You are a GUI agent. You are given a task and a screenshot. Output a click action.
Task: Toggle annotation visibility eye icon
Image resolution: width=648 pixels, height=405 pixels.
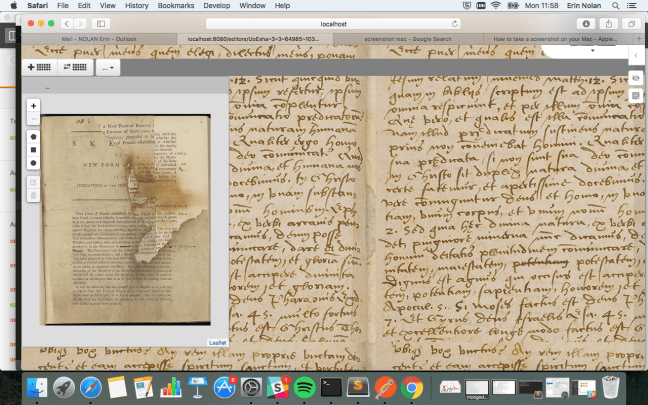point(635,77)
